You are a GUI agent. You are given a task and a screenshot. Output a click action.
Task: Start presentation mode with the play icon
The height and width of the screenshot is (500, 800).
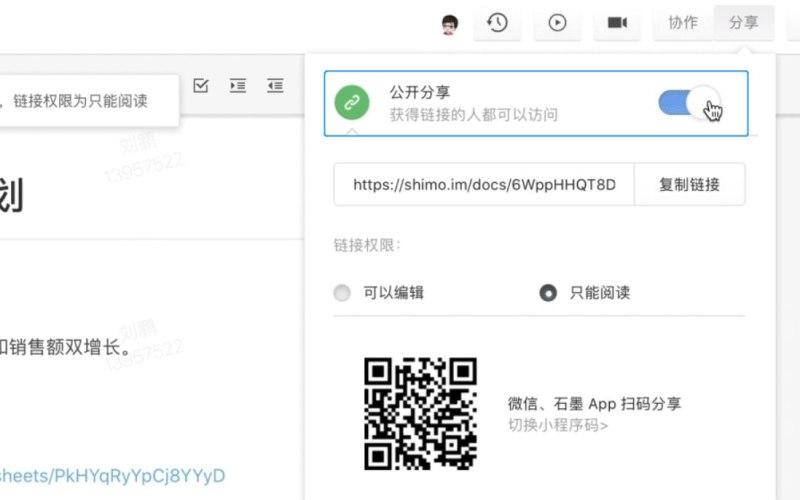click(x=557, y=22)
